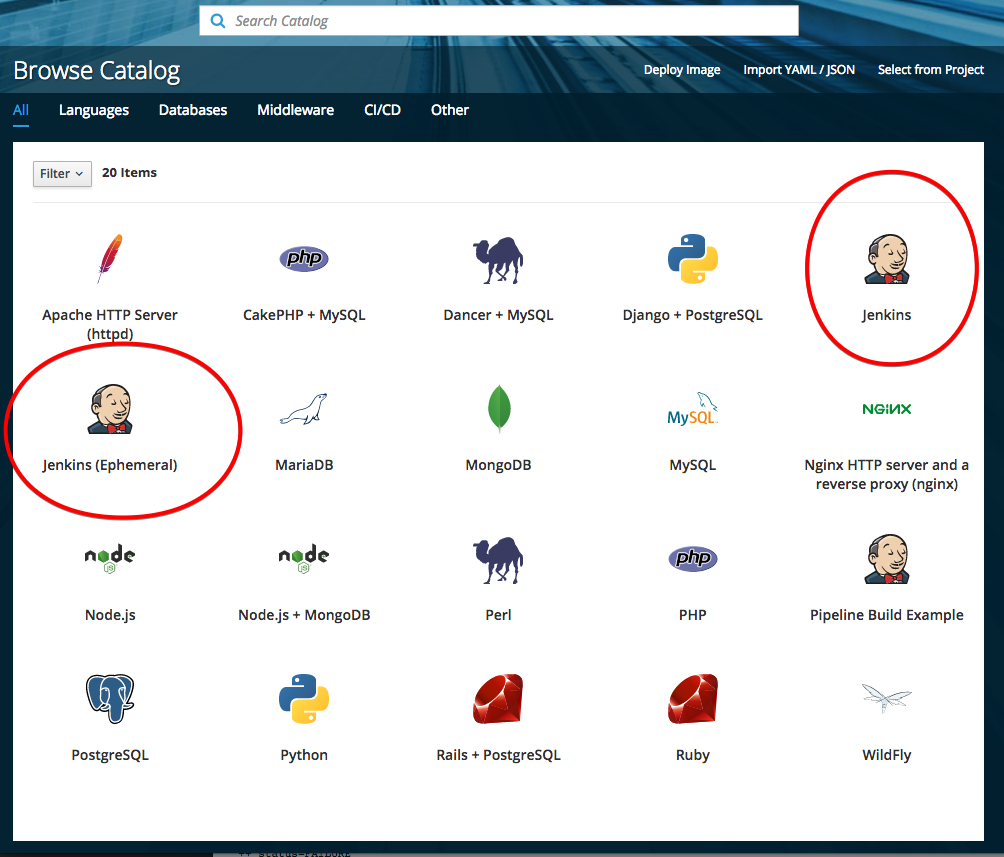Click the Django + PostgreSQL label
Screen dimensions: 1004x857
[693, 315]
